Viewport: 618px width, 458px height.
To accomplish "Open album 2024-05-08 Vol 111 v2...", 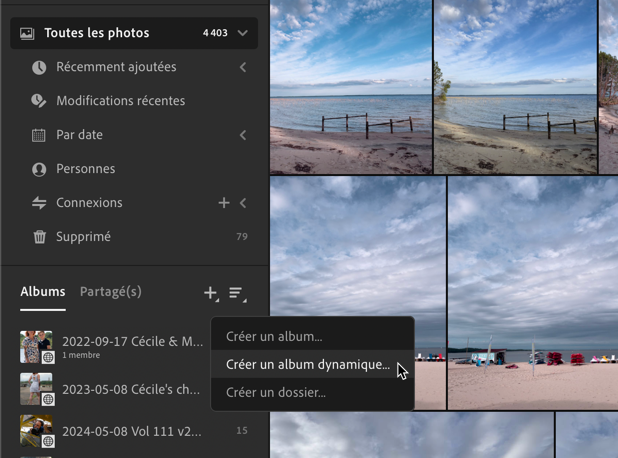I will tap(132, 431).
